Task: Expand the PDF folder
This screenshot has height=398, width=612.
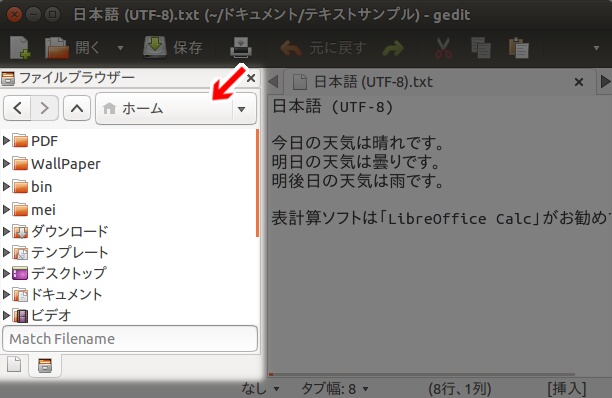Action: pos(6,140)
